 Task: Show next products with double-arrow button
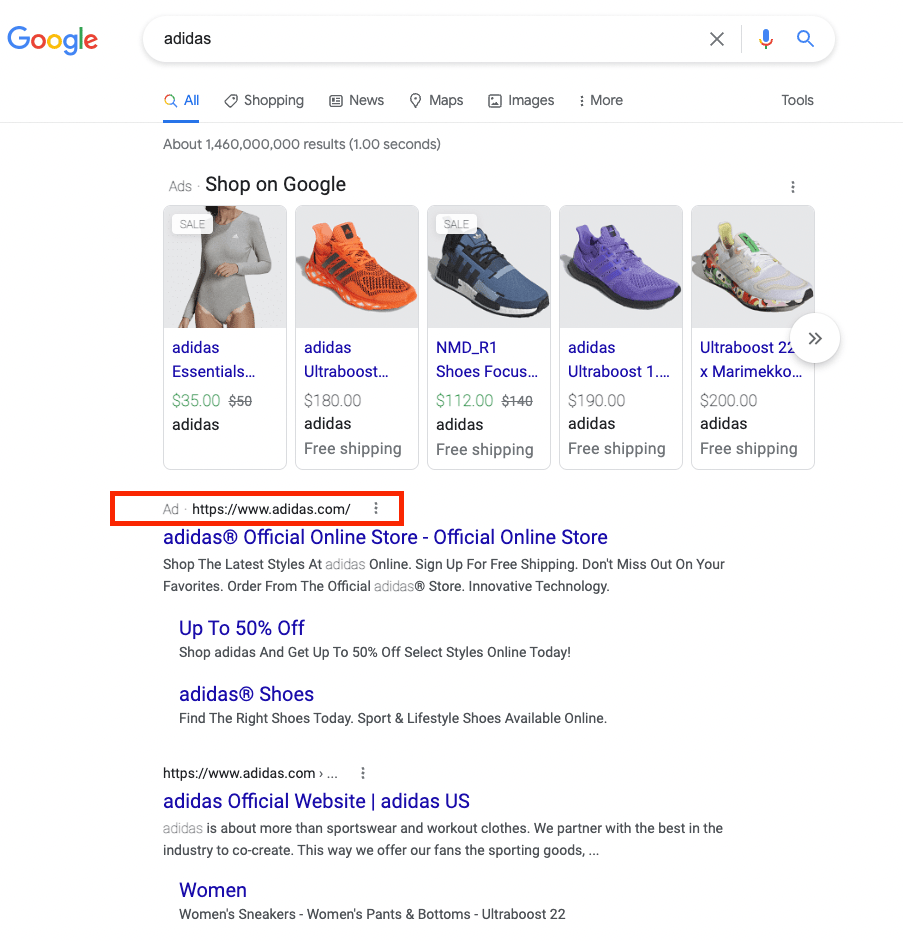click(x=815, y=338)
